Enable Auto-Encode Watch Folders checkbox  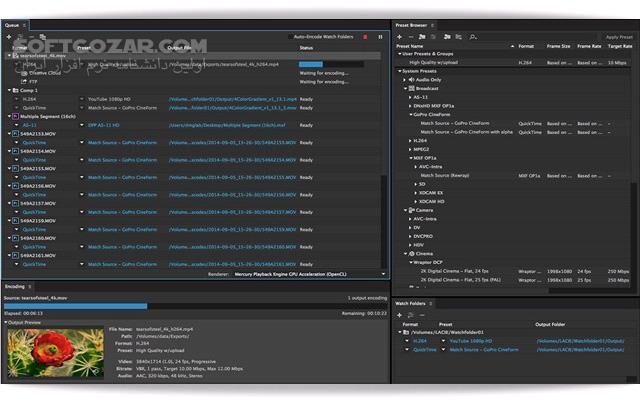[290, 37]
